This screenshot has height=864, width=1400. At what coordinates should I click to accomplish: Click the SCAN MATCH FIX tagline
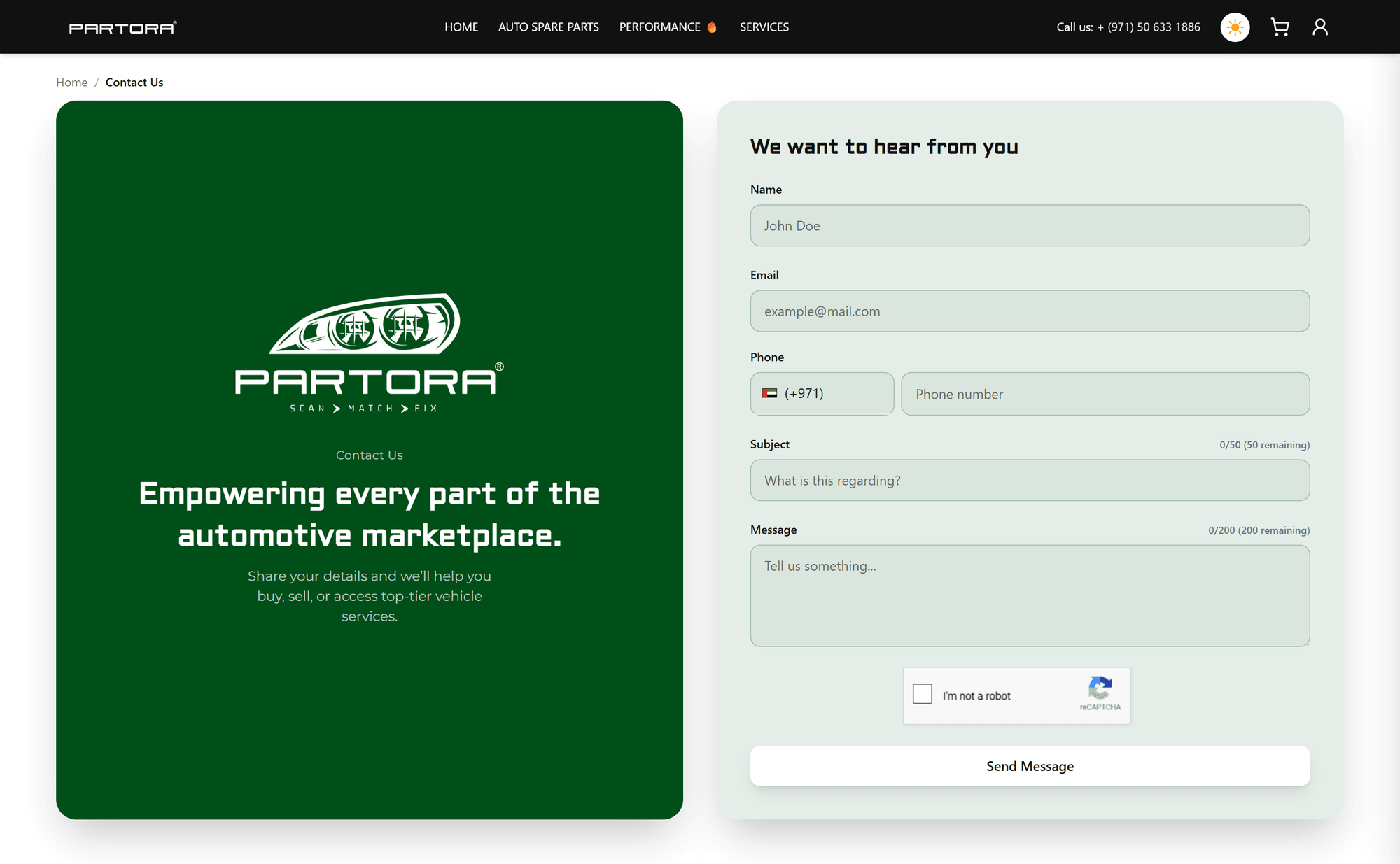tap(364, 409)
